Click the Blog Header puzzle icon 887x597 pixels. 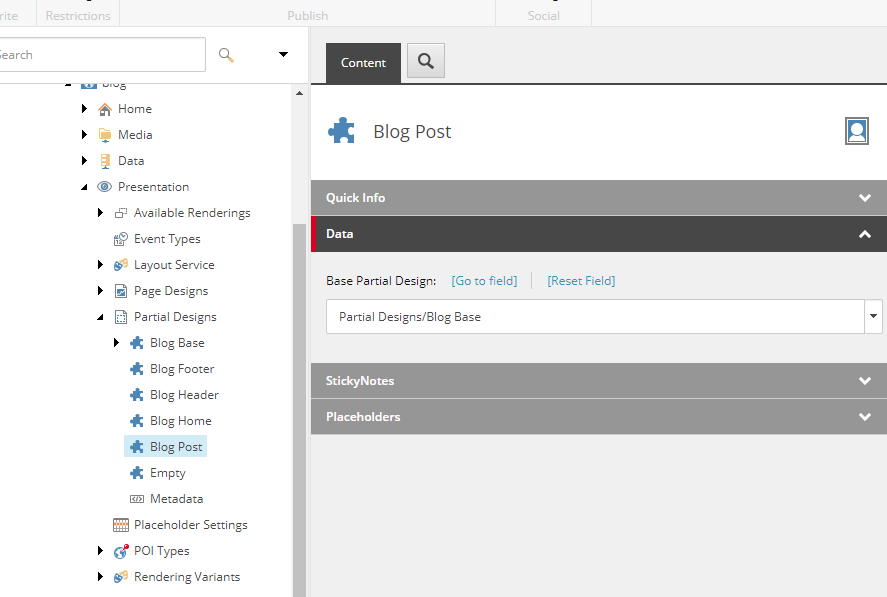(137, 395)
